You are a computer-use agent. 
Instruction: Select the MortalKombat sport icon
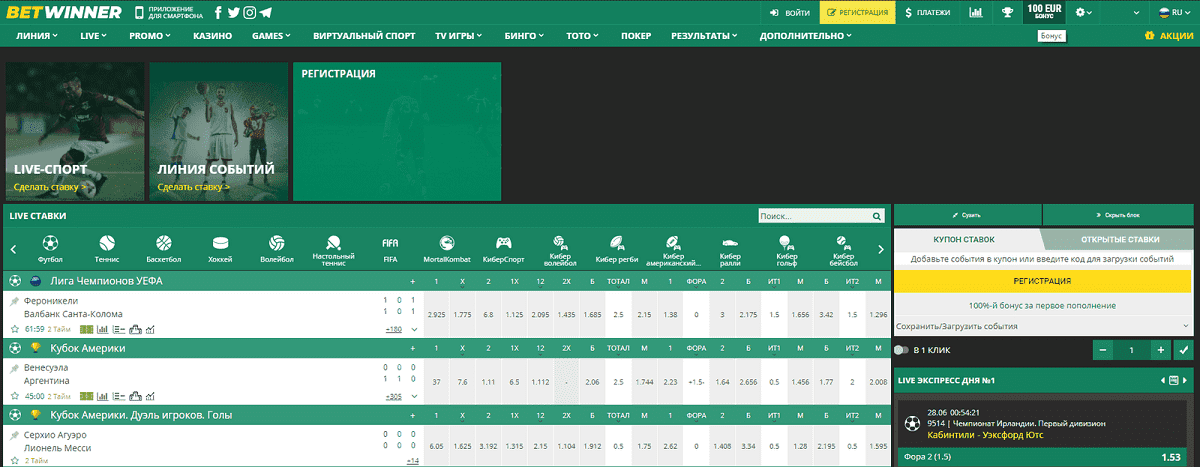[447, 243]
